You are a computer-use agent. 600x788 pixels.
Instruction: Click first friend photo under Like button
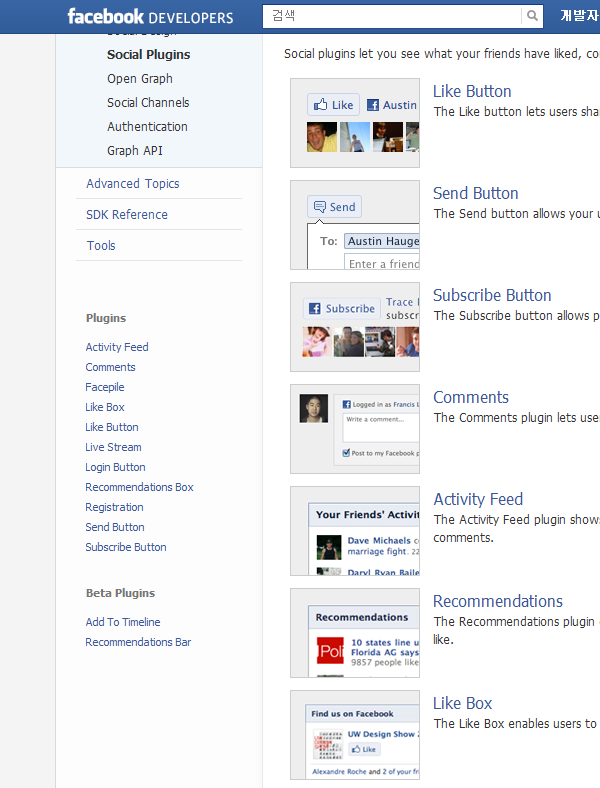pyautogui.click(x=322, y=137)
